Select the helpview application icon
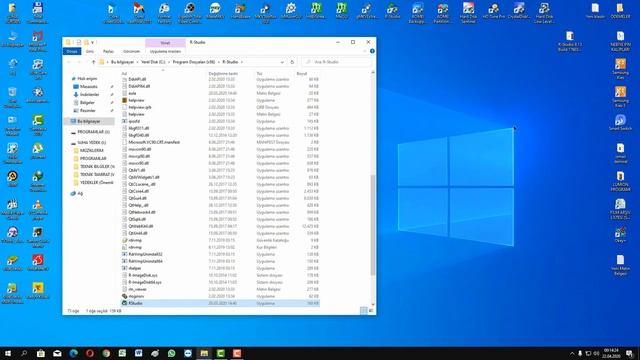 (125, 100)
